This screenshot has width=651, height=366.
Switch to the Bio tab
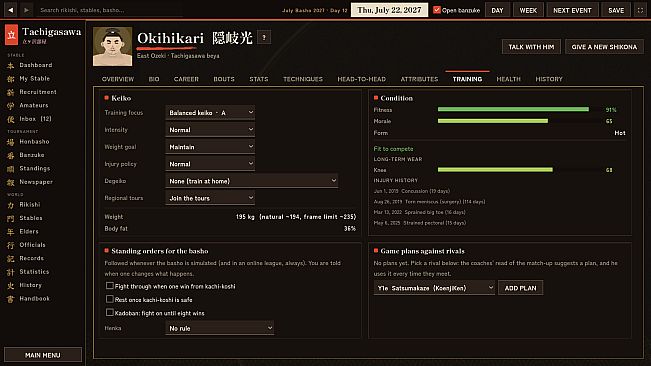(154, 79)
